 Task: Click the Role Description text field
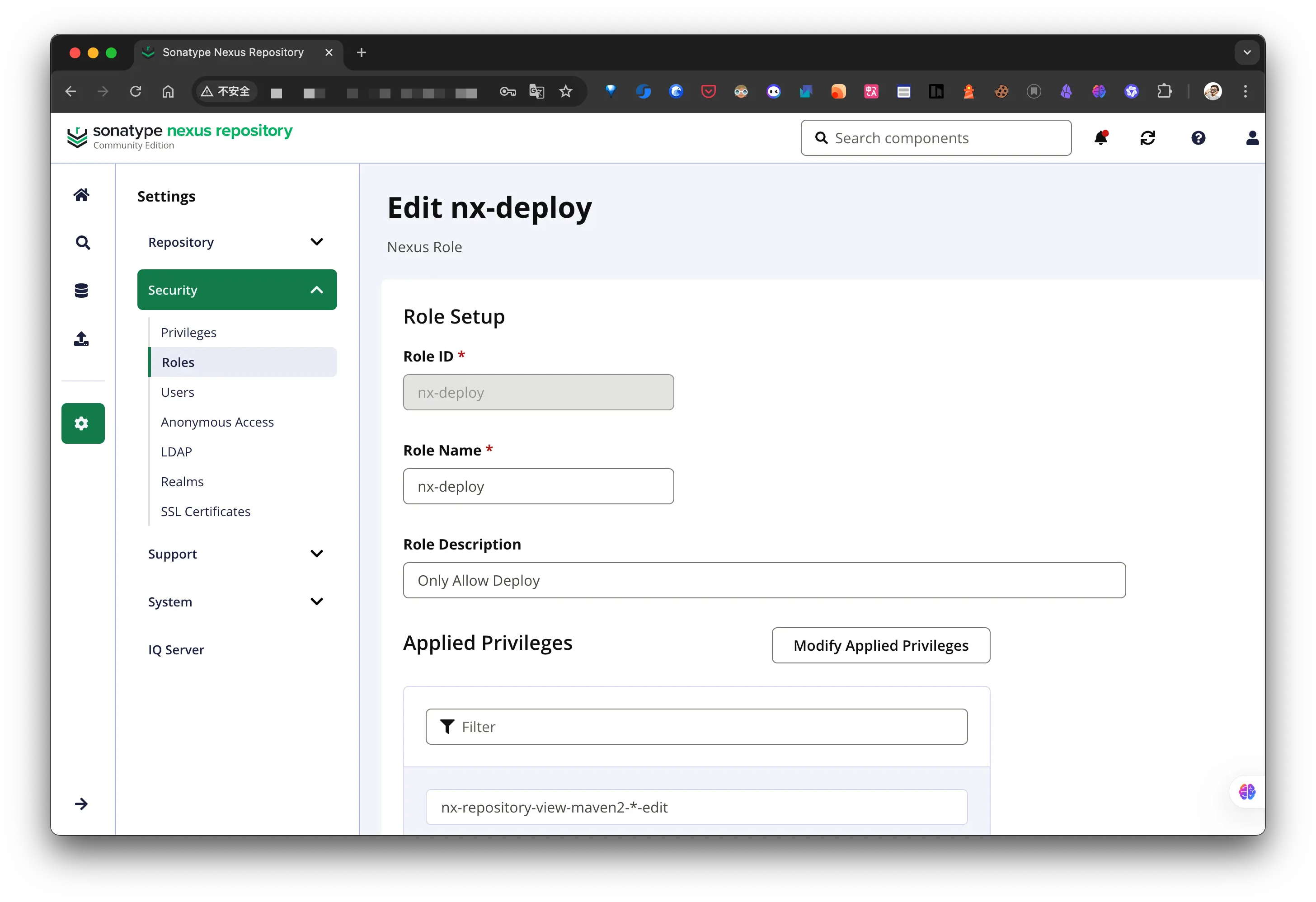(x=764, y=580)
